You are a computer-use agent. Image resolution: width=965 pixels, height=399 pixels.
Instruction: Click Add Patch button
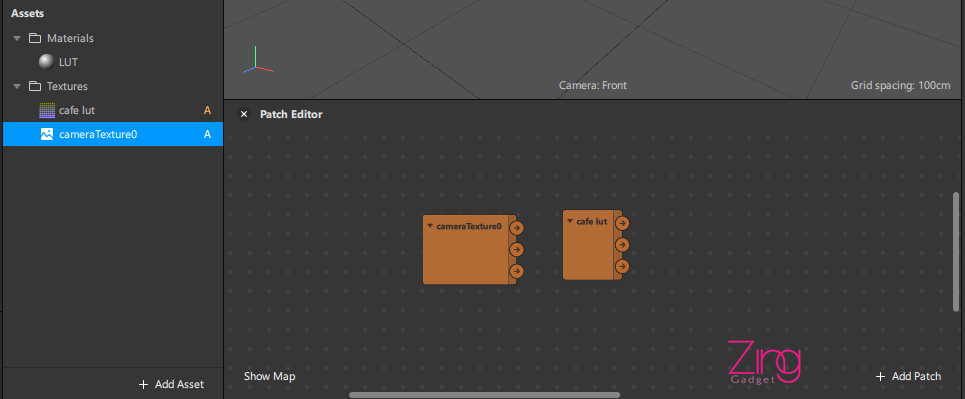pyautogui.click(x=908, y=376)
